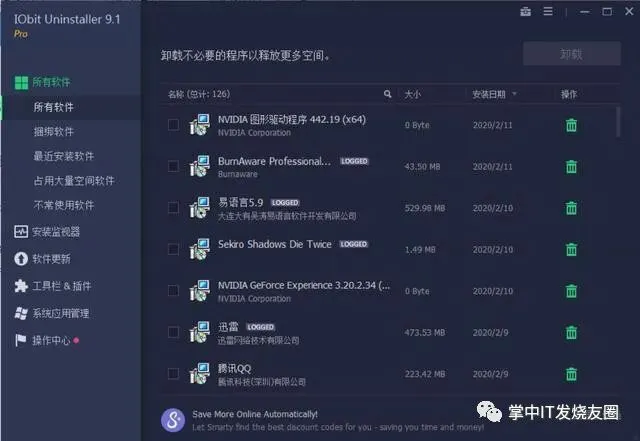Open 占用大量空间软件 in the sidebar

click(x=74, y=181)
